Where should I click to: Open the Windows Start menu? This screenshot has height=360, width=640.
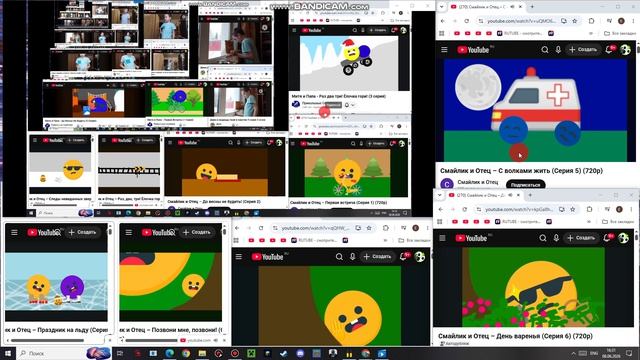(8, 353)
